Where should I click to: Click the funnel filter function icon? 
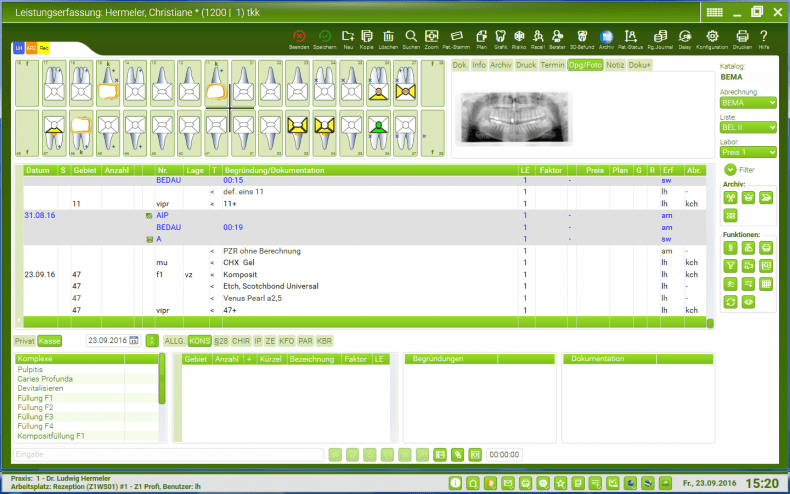coord(731,266)
